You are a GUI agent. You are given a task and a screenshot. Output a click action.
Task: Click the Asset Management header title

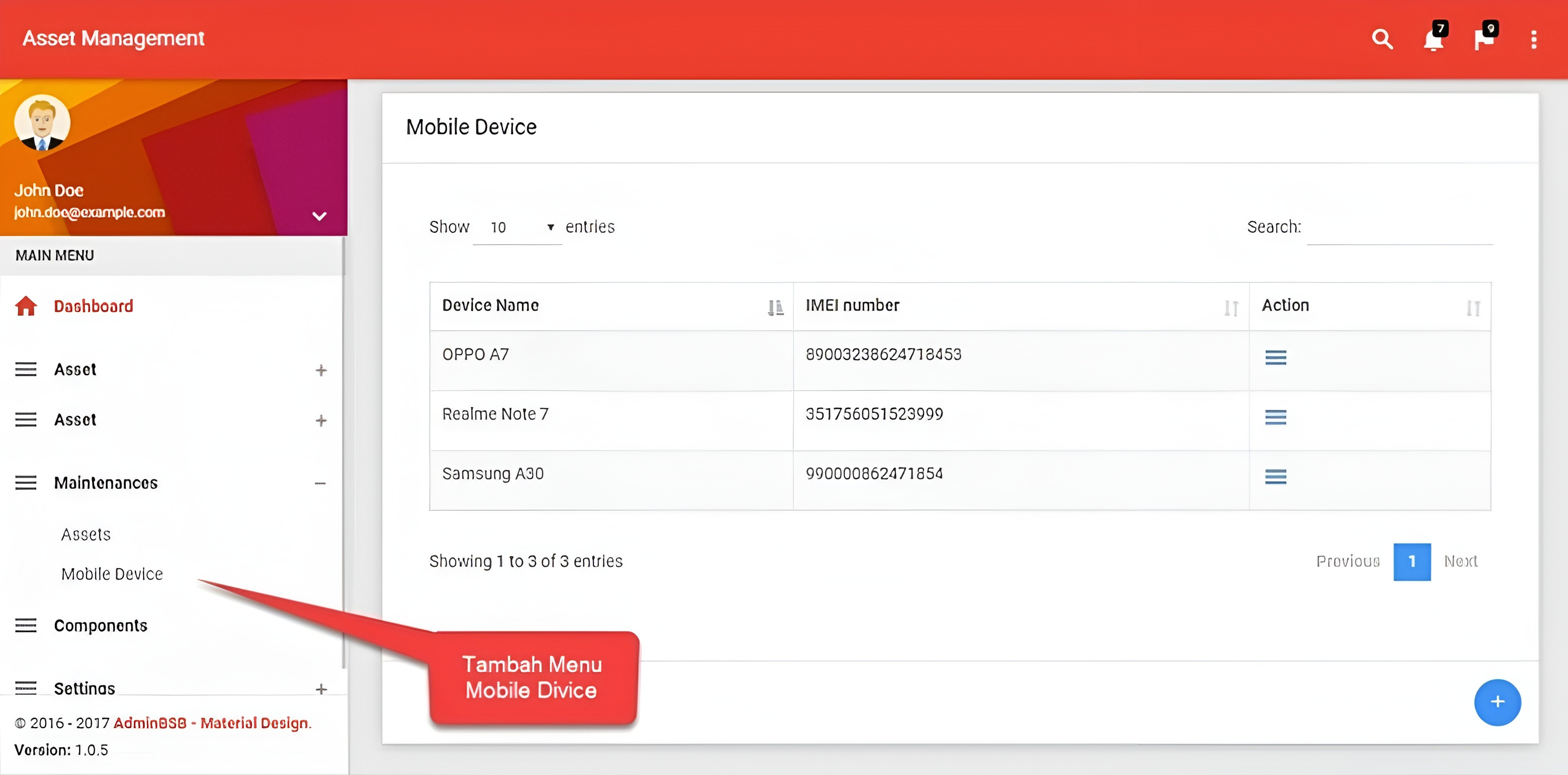(113, 38)
